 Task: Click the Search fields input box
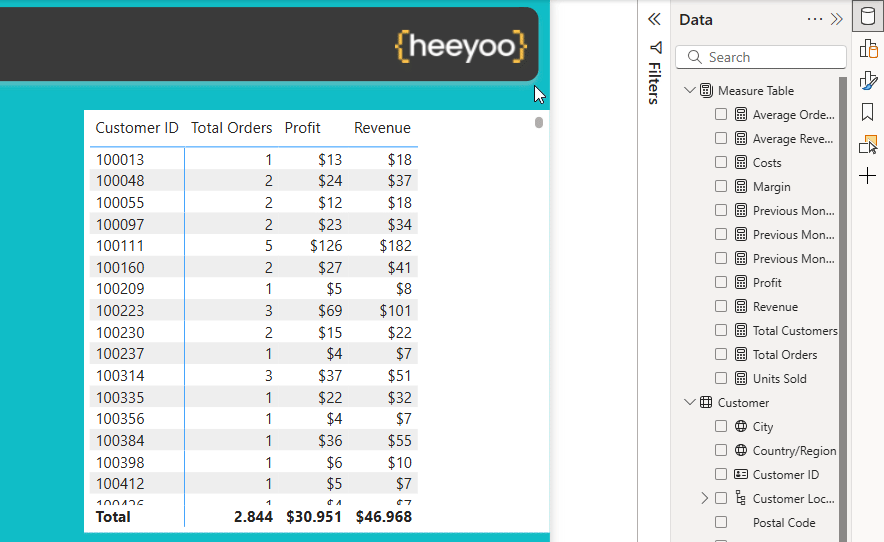(761, 57)
